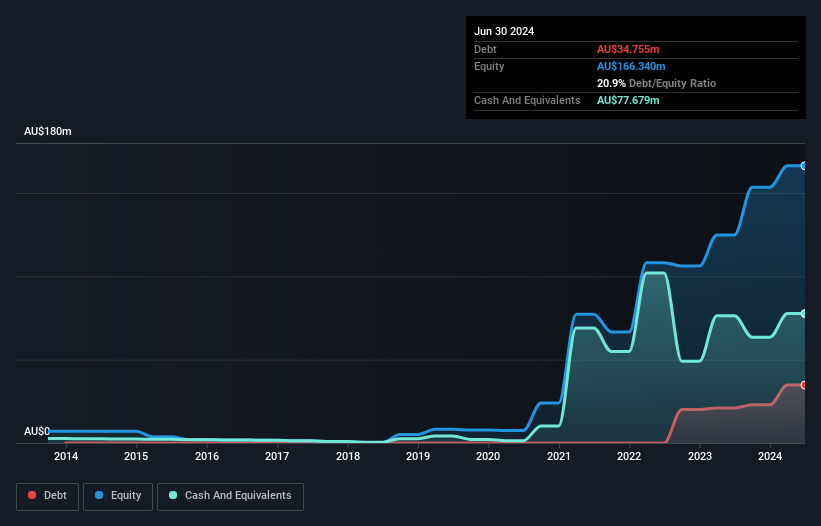Click the 2016 x-axis label
The height and width of the screenshot is (526, 821).
207,456
